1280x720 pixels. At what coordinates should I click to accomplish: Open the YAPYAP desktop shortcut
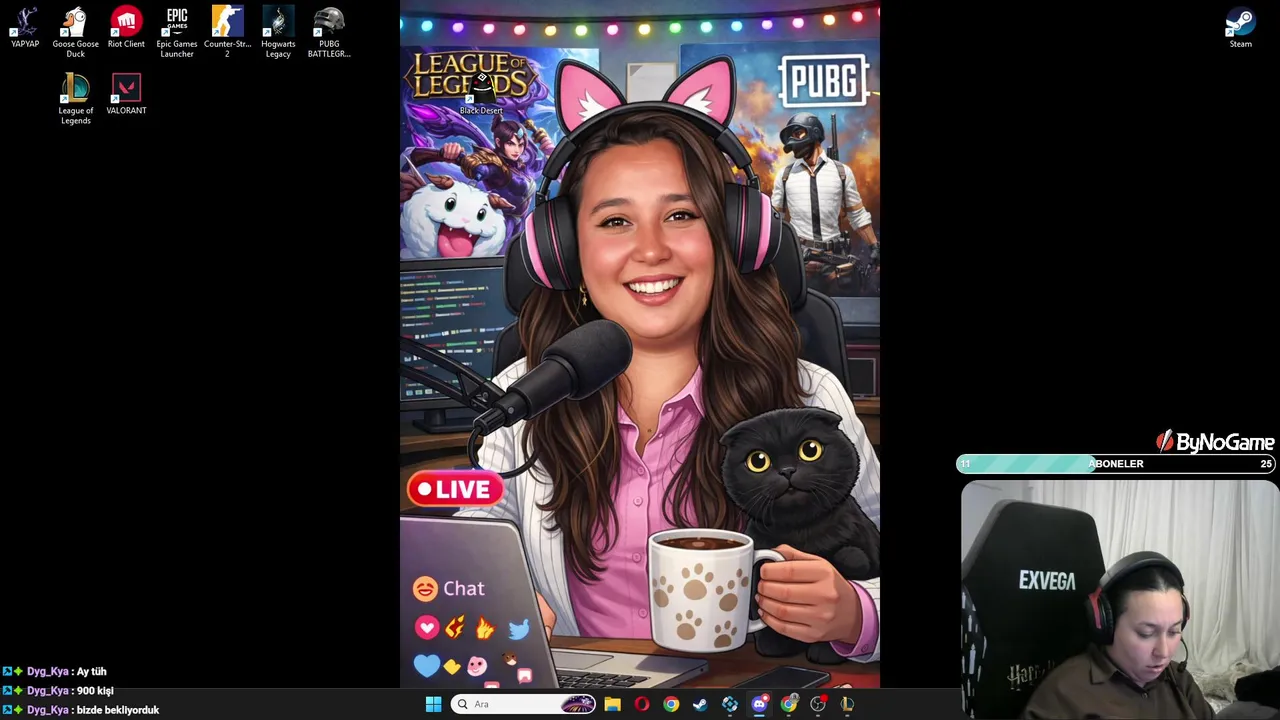point(25,29)
